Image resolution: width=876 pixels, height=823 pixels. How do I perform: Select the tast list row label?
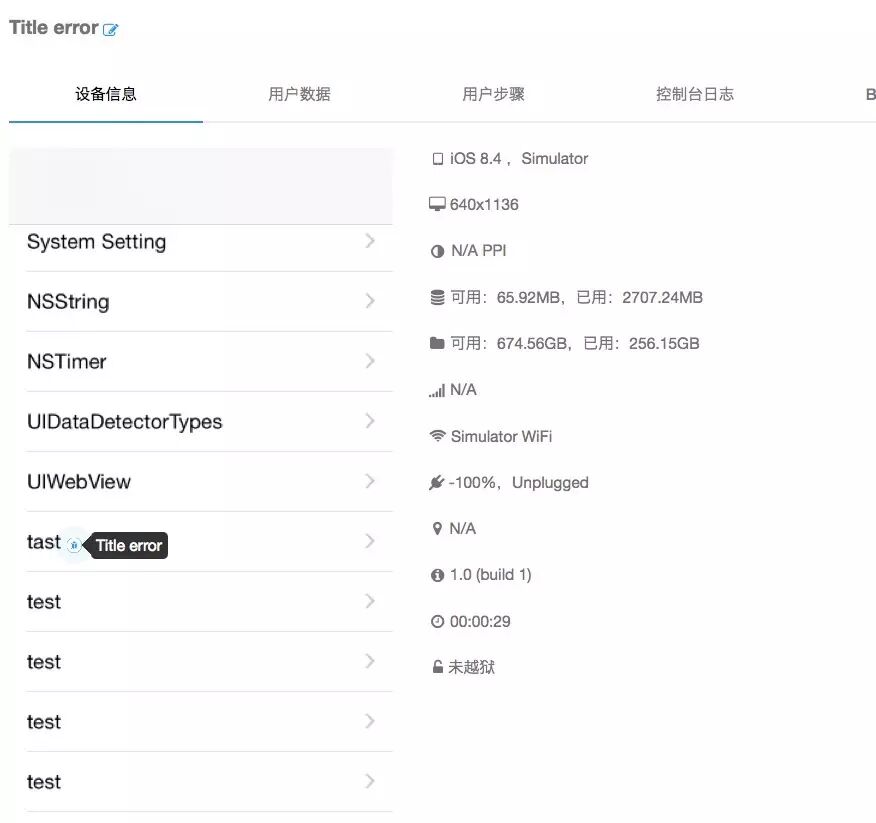pos(44,542)
